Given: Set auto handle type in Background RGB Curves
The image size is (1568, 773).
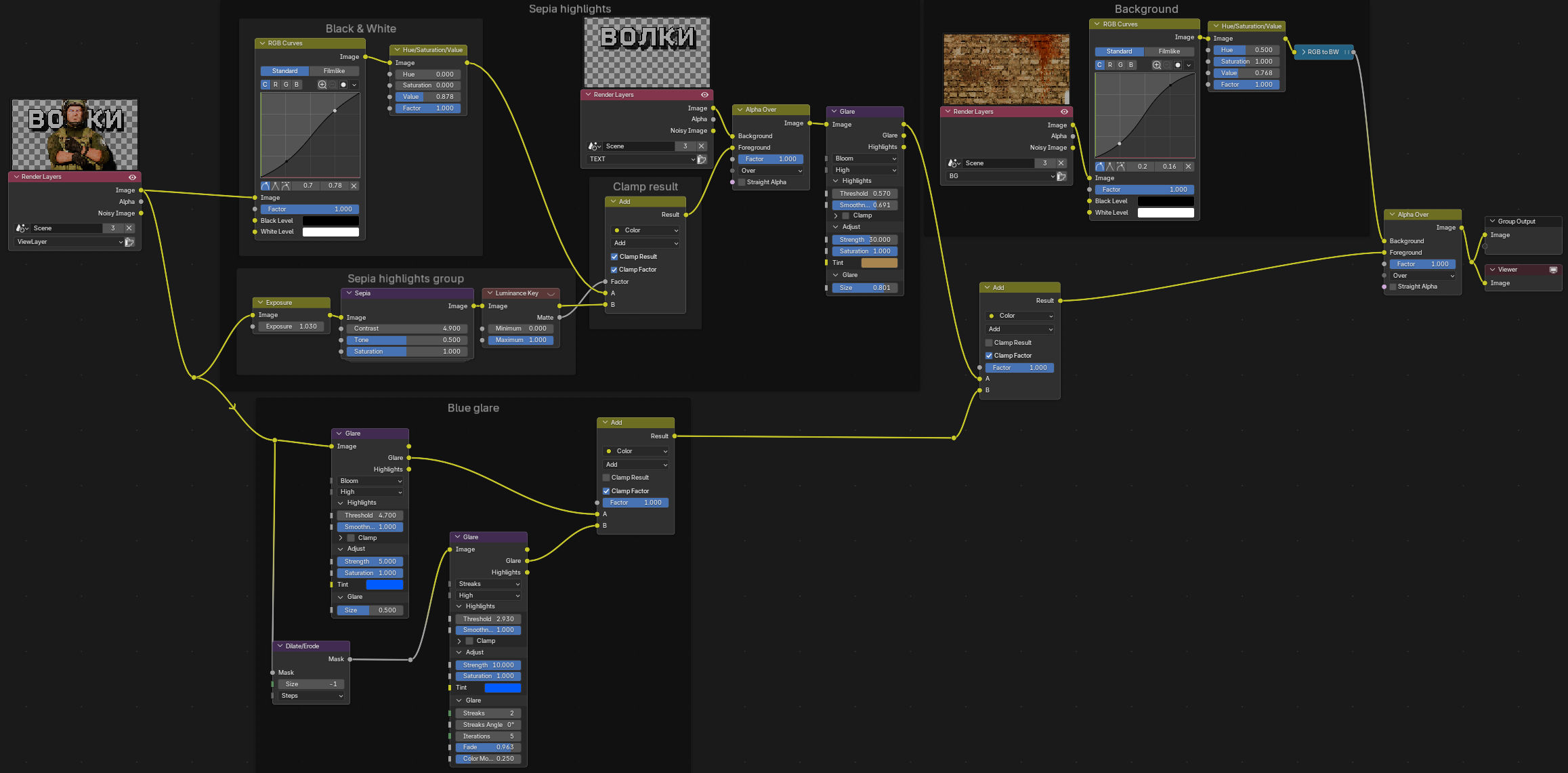Looking at the screenshot, I should (1100, 167).
